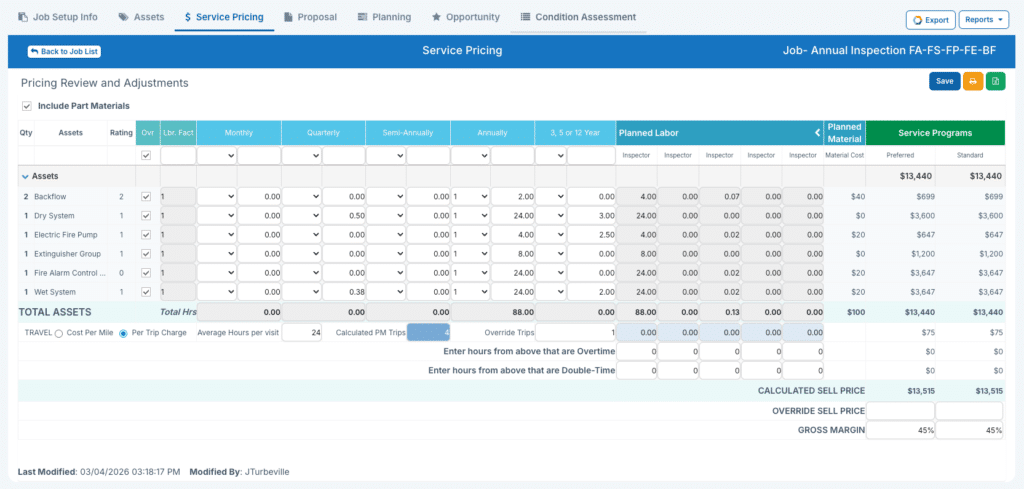Click the Preferred Override Sell Price field
Image resolution: width=1024 pixels, height=489 pixels.
tap(899, 411)
